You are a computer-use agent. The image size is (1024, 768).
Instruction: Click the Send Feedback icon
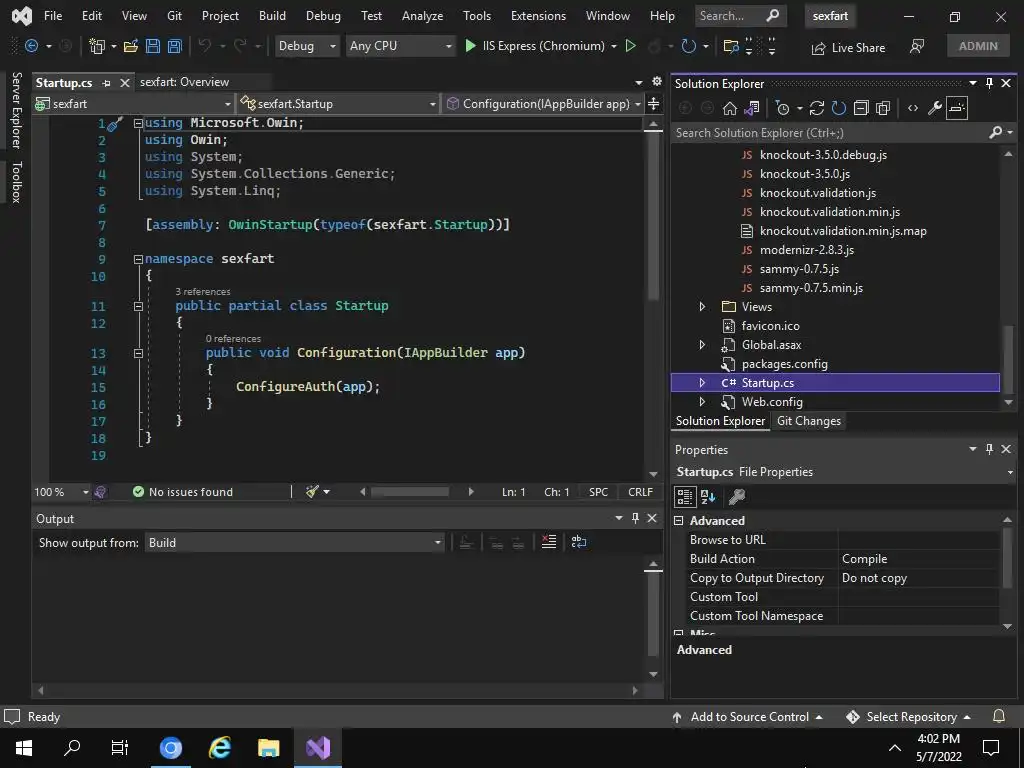[917, 46]
